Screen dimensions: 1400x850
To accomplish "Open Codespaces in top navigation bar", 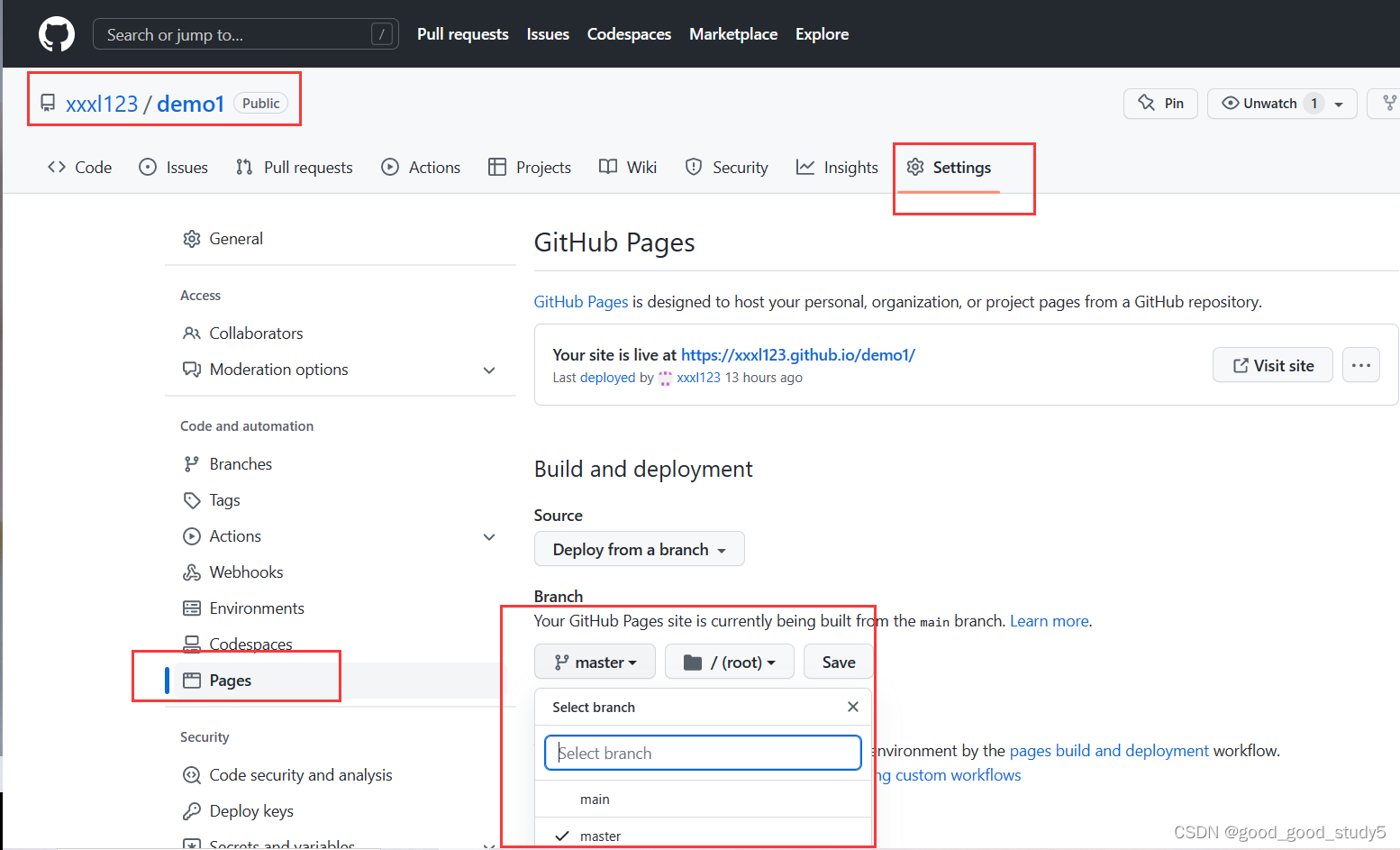I will click(x=629, y=34).
